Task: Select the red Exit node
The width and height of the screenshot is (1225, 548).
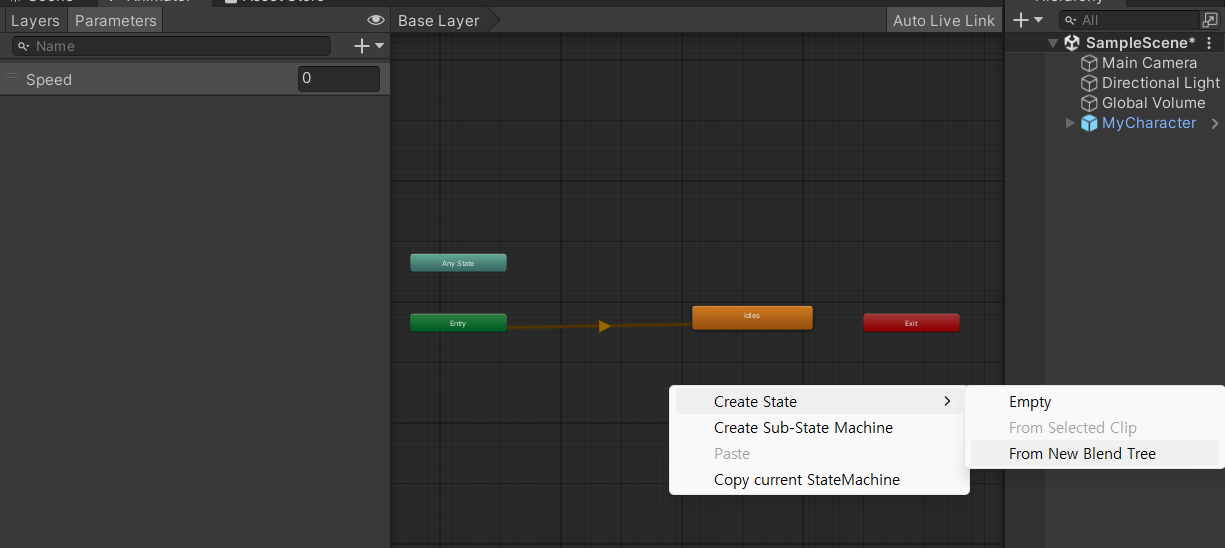Action: click(911, 323)
